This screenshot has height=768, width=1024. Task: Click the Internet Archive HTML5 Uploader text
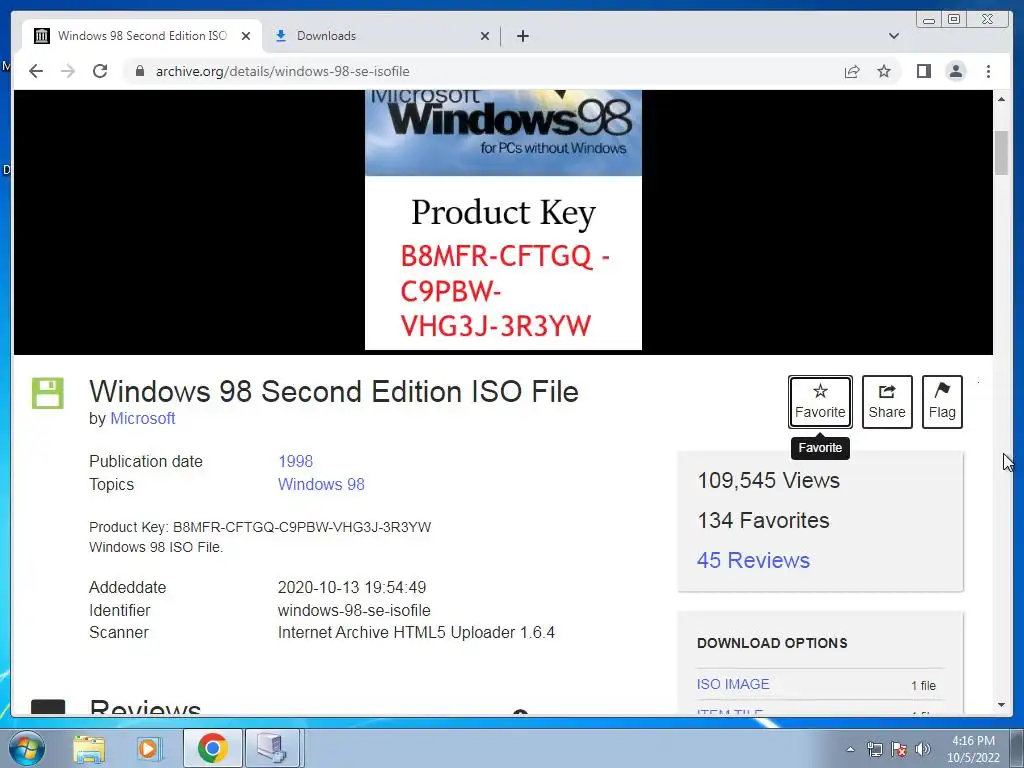coord(416,633)
